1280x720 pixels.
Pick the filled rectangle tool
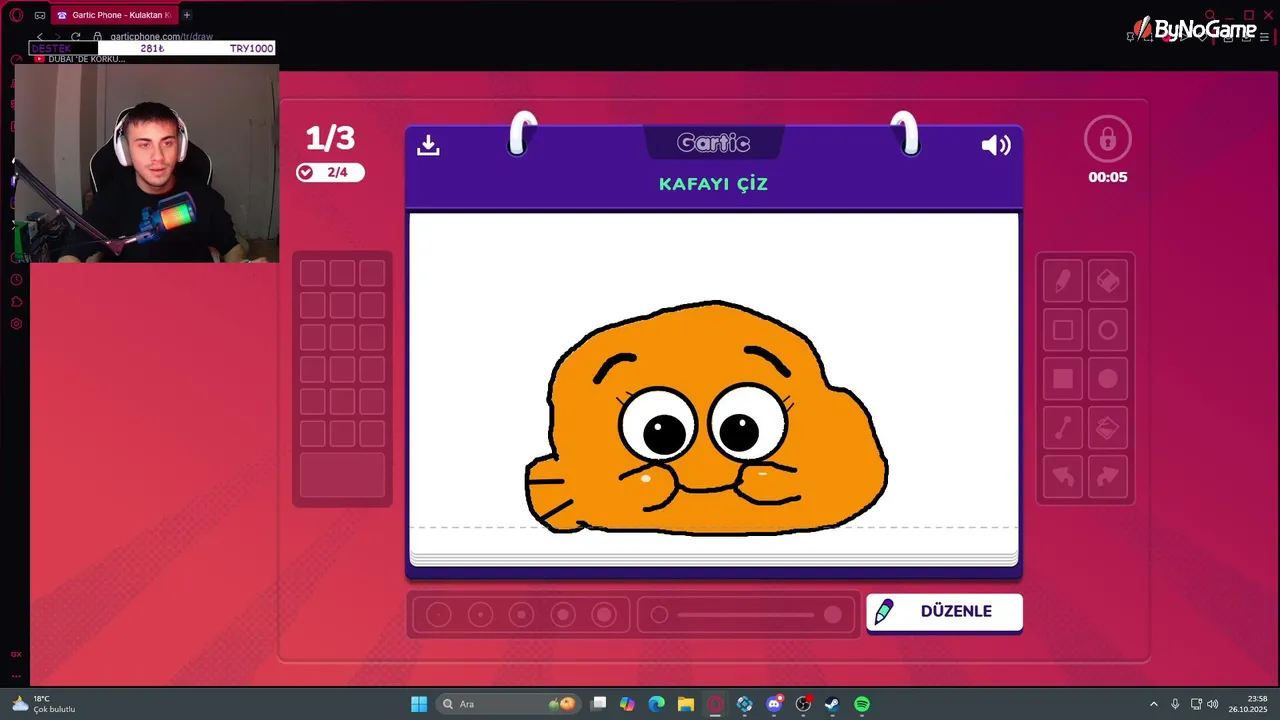tap(1063, 379)
